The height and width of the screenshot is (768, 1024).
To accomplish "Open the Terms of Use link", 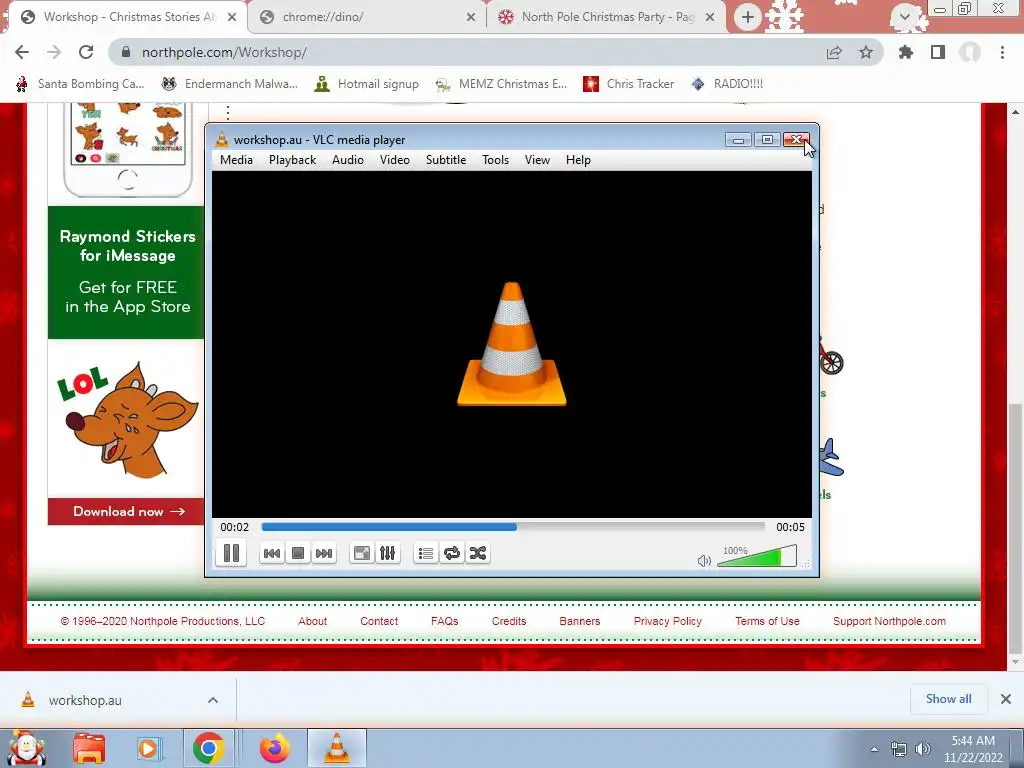I will coord(767,621).
